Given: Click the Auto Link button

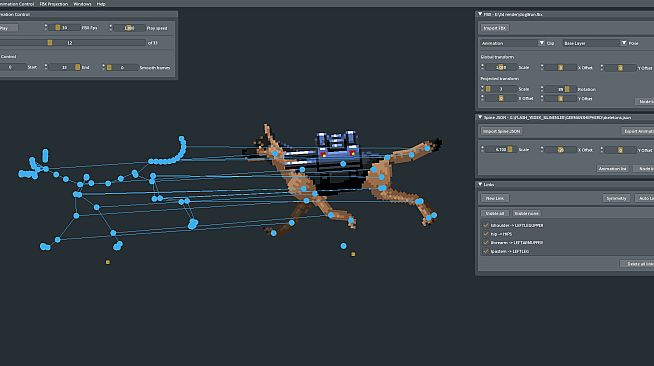Looking at the screenshot, I should (645, 198).
